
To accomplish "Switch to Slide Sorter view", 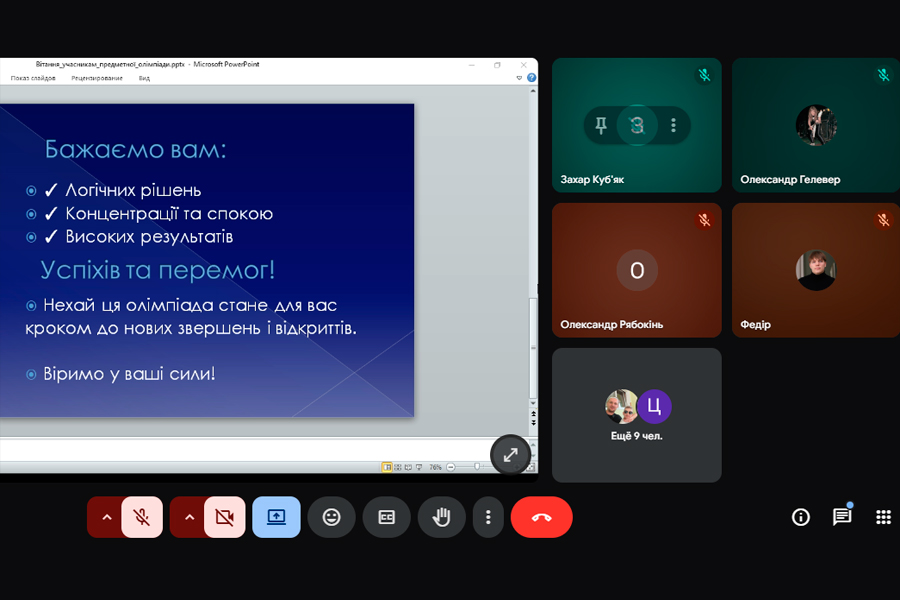I will (398, 467).
